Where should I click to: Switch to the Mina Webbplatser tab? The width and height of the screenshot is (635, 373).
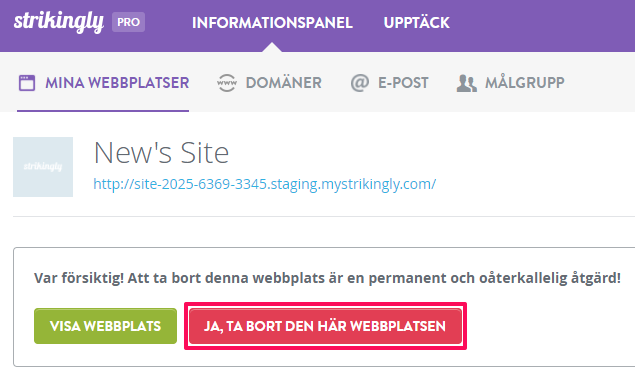click(x=103, y=83)
